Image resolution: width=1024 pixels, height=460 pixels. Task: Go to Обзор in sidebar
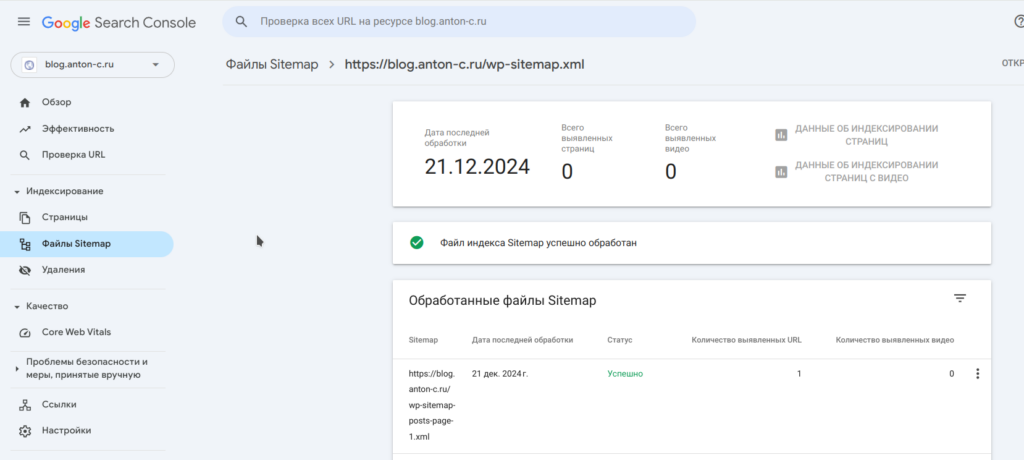(x=56, y=102)
